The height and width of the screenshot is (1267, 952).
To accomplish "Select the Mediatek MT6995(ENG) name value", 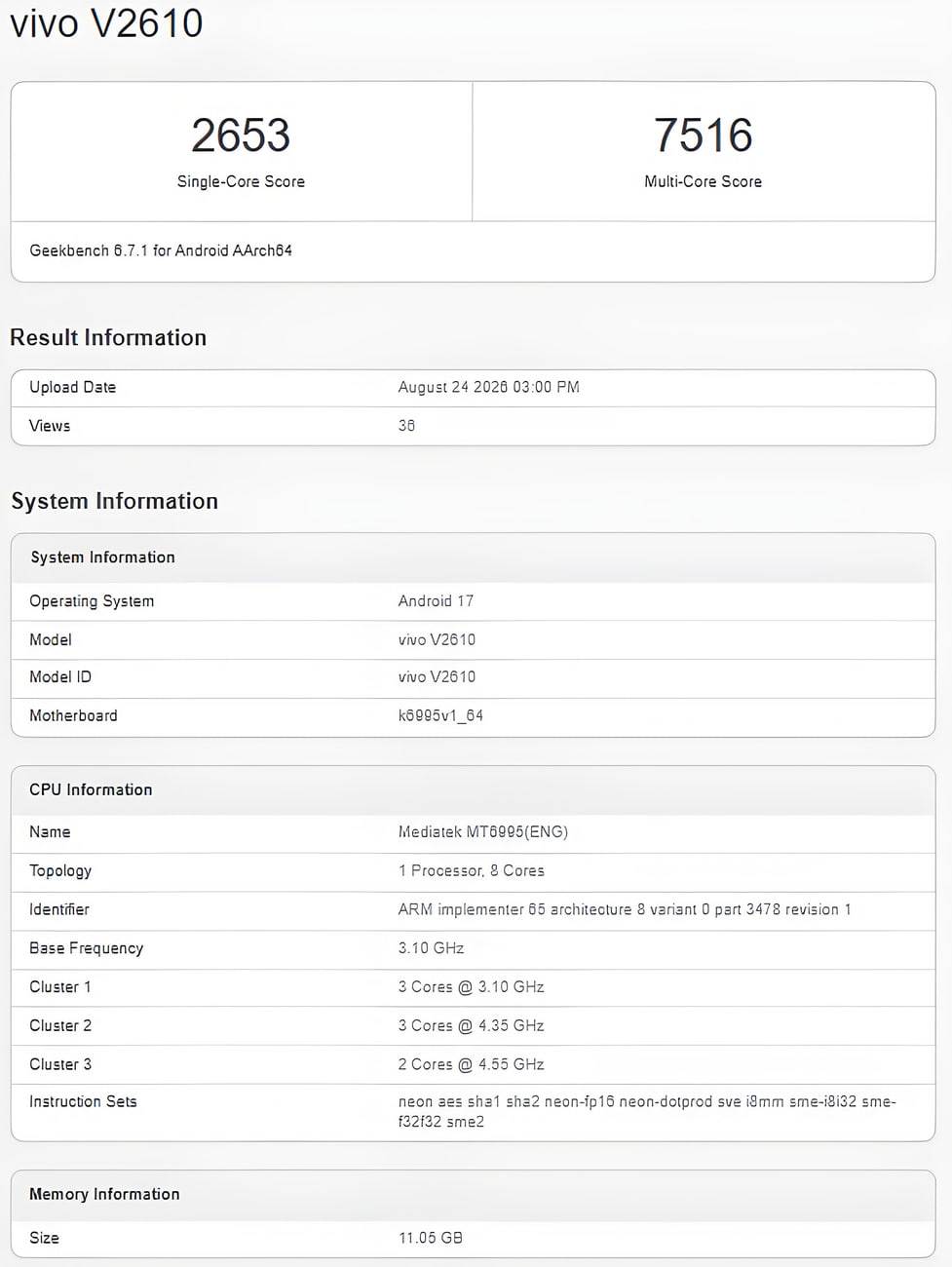I will pos(482,832).
